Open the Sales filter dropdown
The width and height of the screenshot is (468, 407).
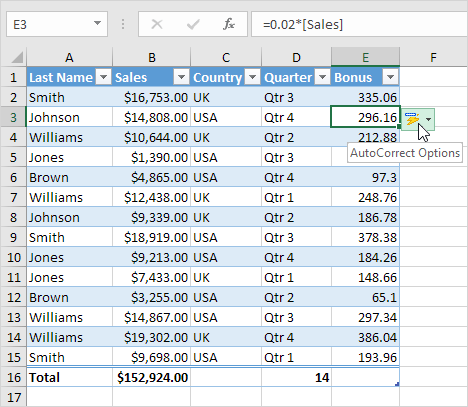coord(181,77)
